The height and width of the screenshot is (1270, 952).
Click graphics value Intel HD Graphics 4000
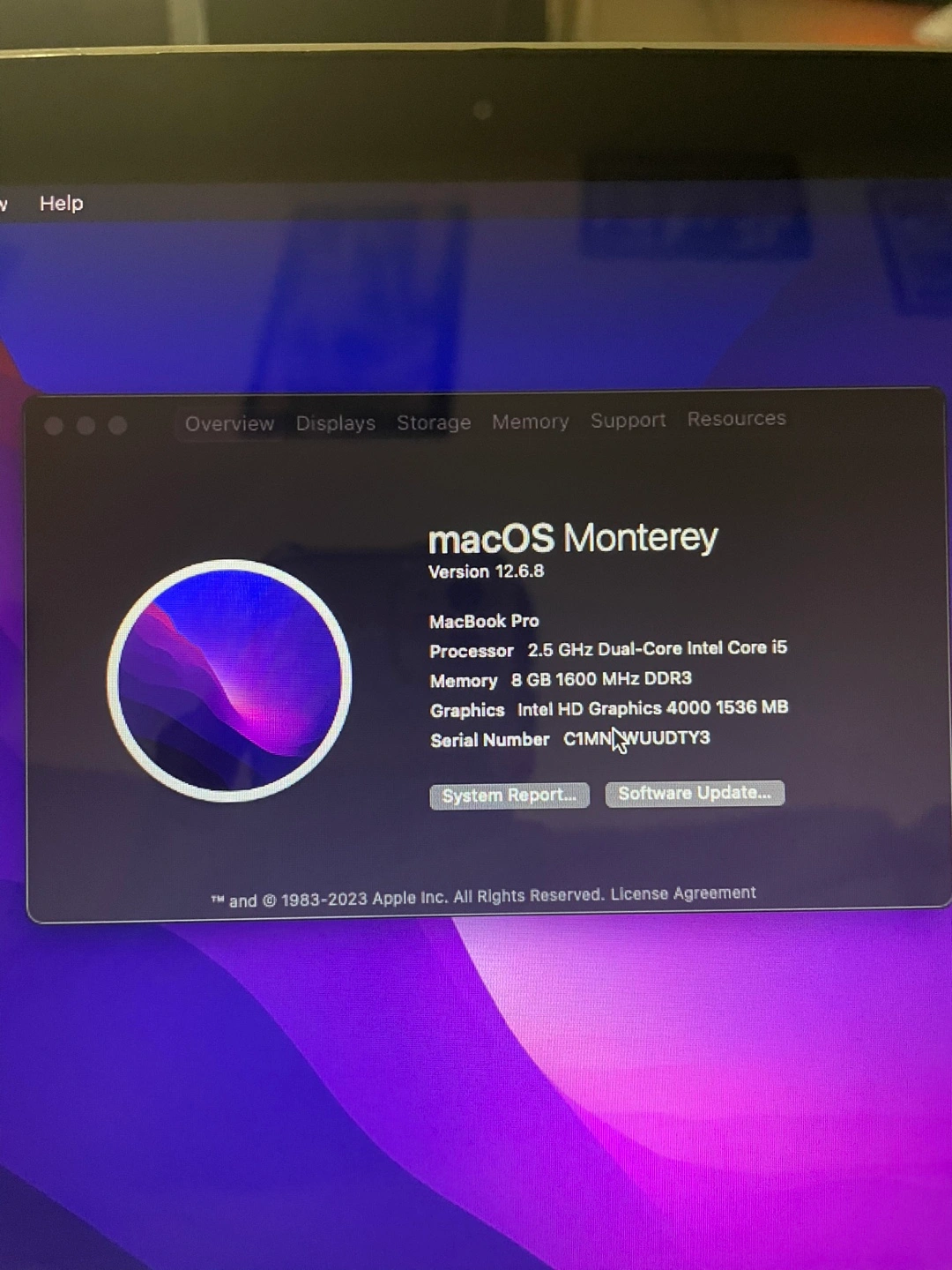pos(653,708)
